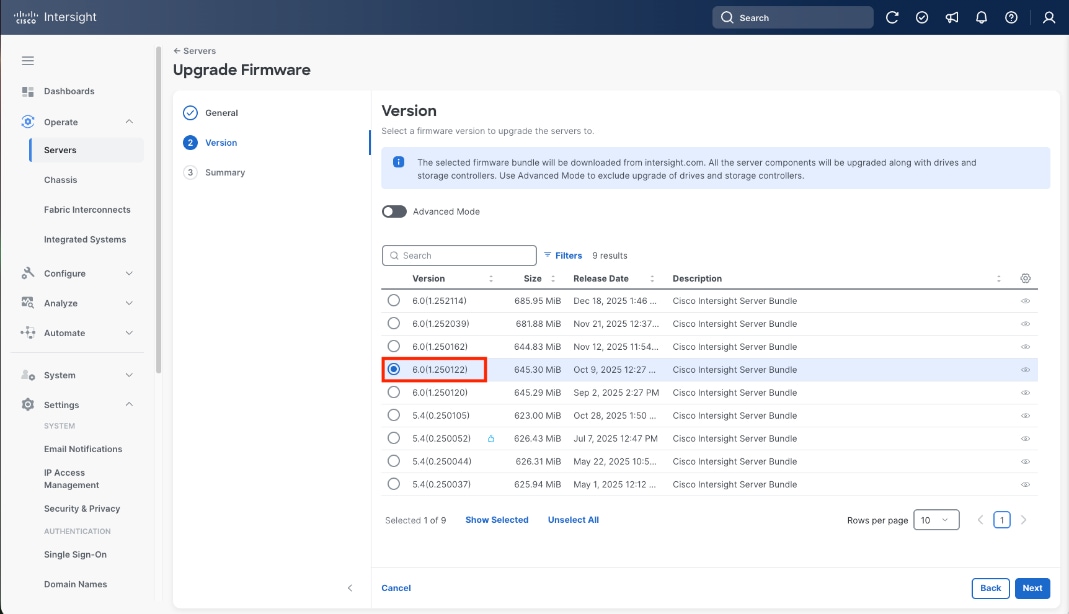Screen dimensions: 1069x614
Task: Open the help question mark icon
Action: click(1011, 18)
